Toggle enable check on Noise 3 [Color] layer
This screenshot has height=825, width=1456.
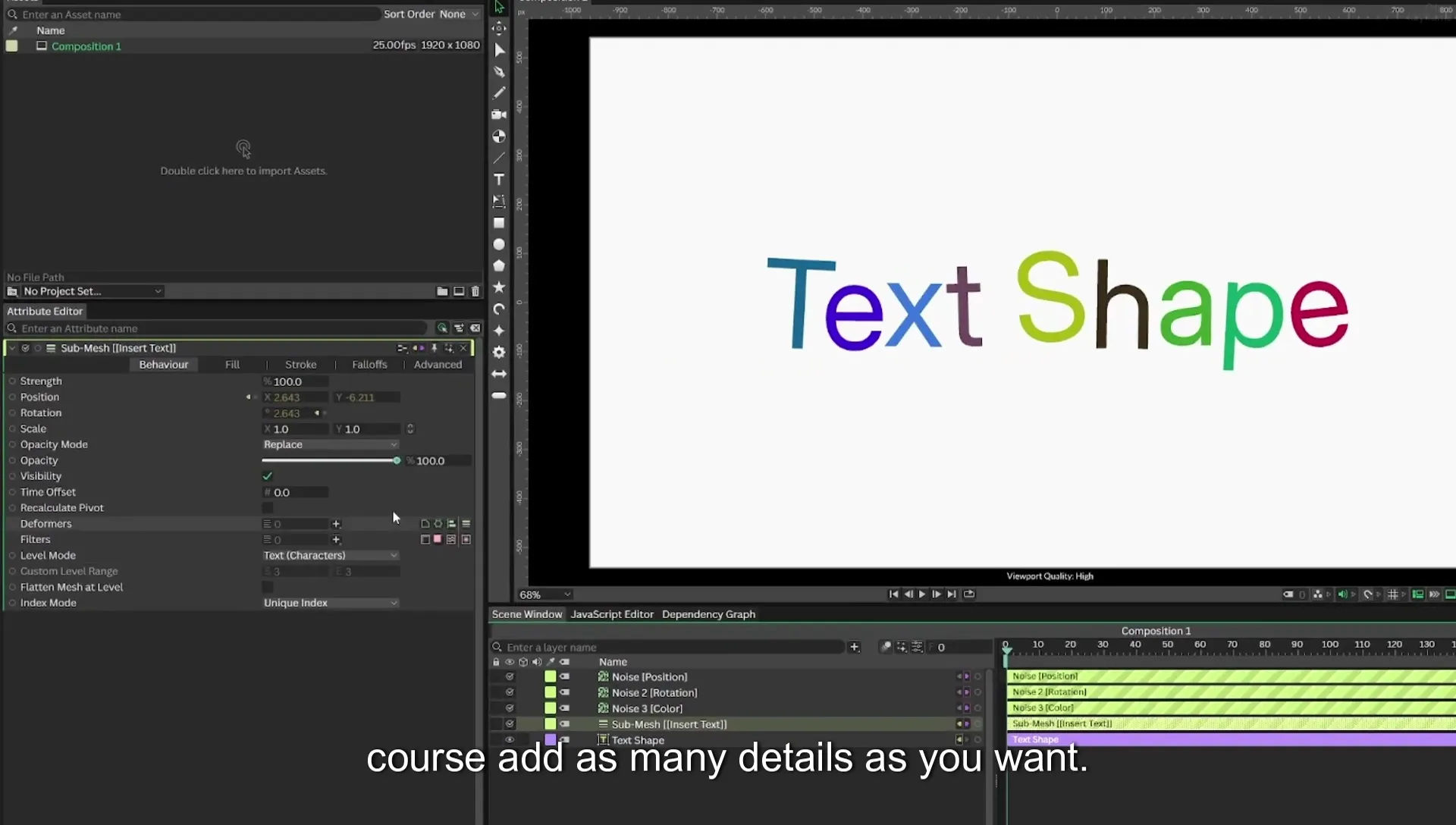pos(510,708)
